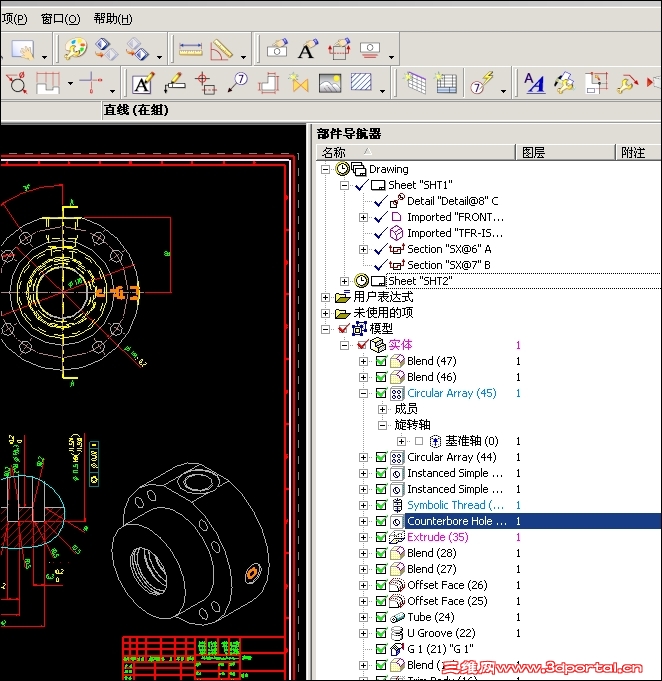The image size is (662, 681).
Task: Select Detail "Detail@8" C view
Action: point(452,201)
